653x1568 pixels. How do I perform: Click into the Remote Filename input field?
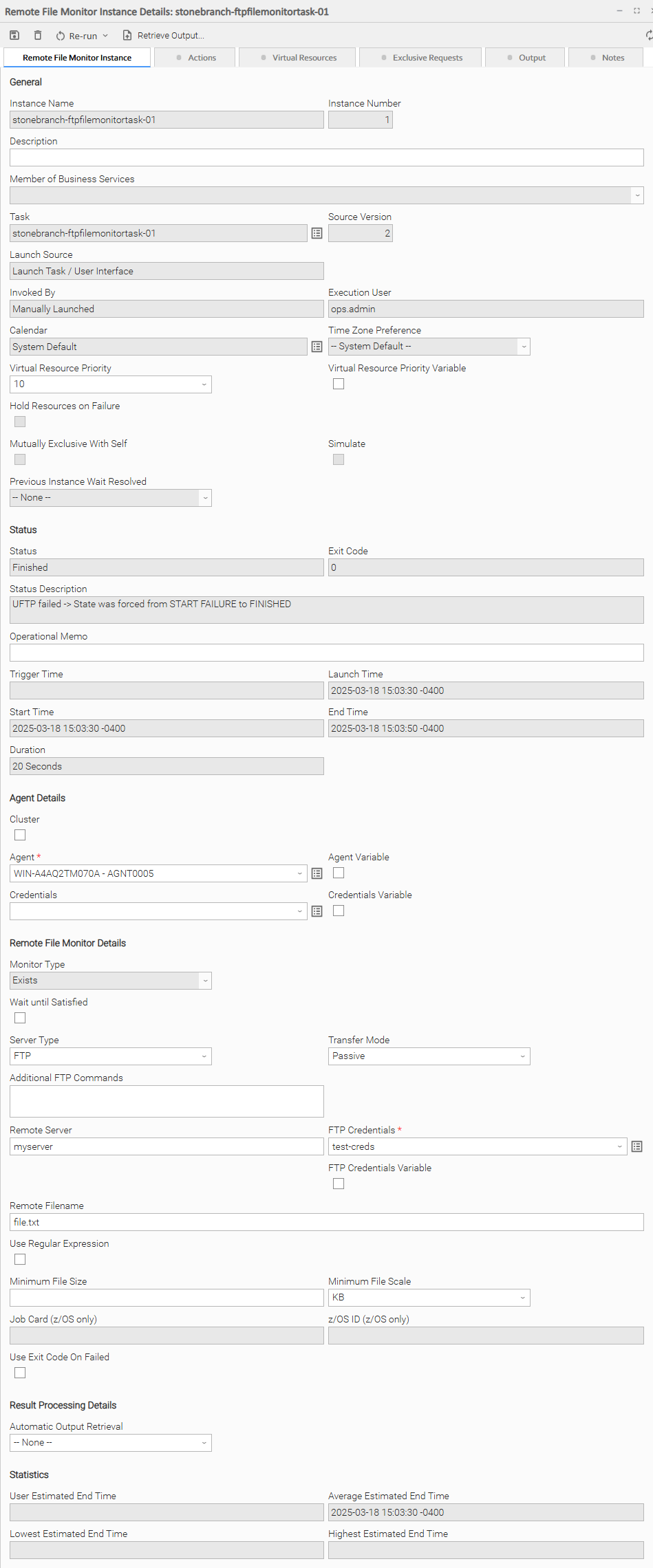tap(326, 1223)
